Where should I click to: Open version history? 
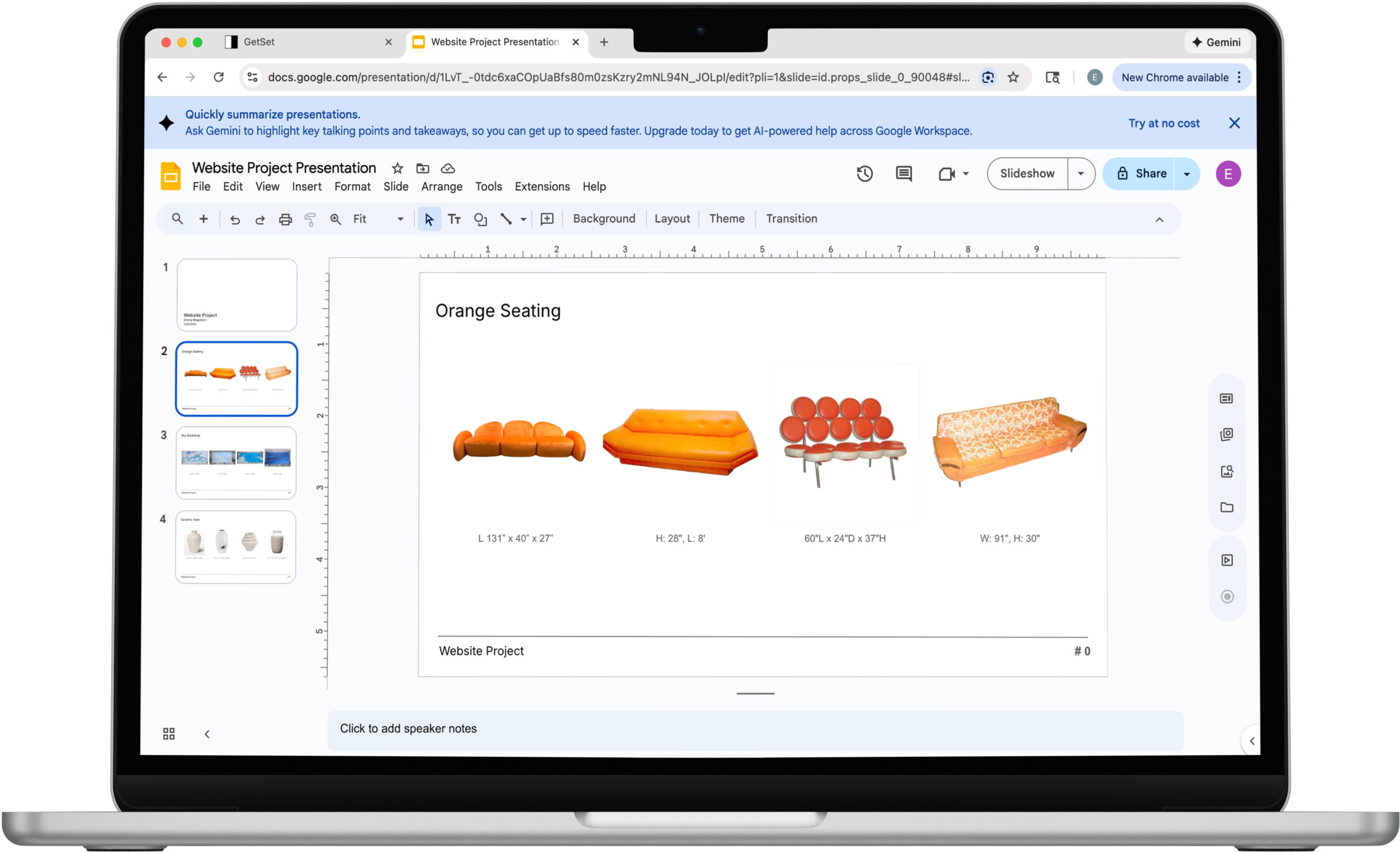click(x=865, y=174)
